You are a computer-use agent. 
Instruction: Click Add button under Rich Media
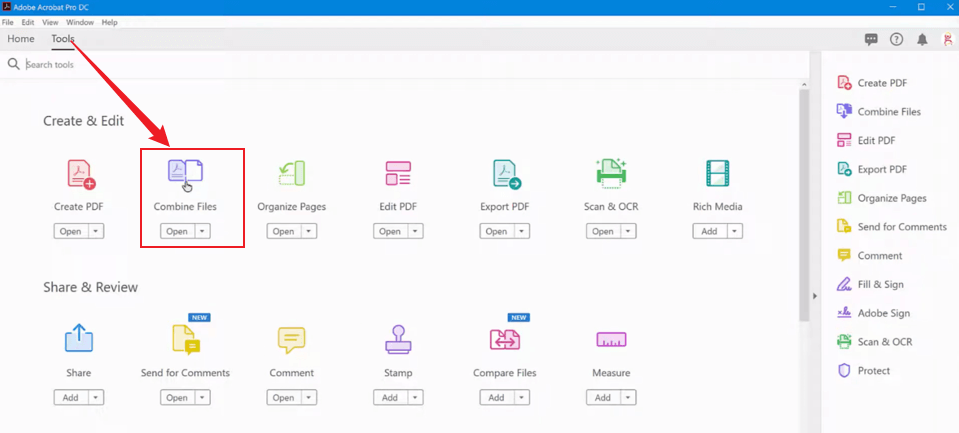[x=709, y=231]
